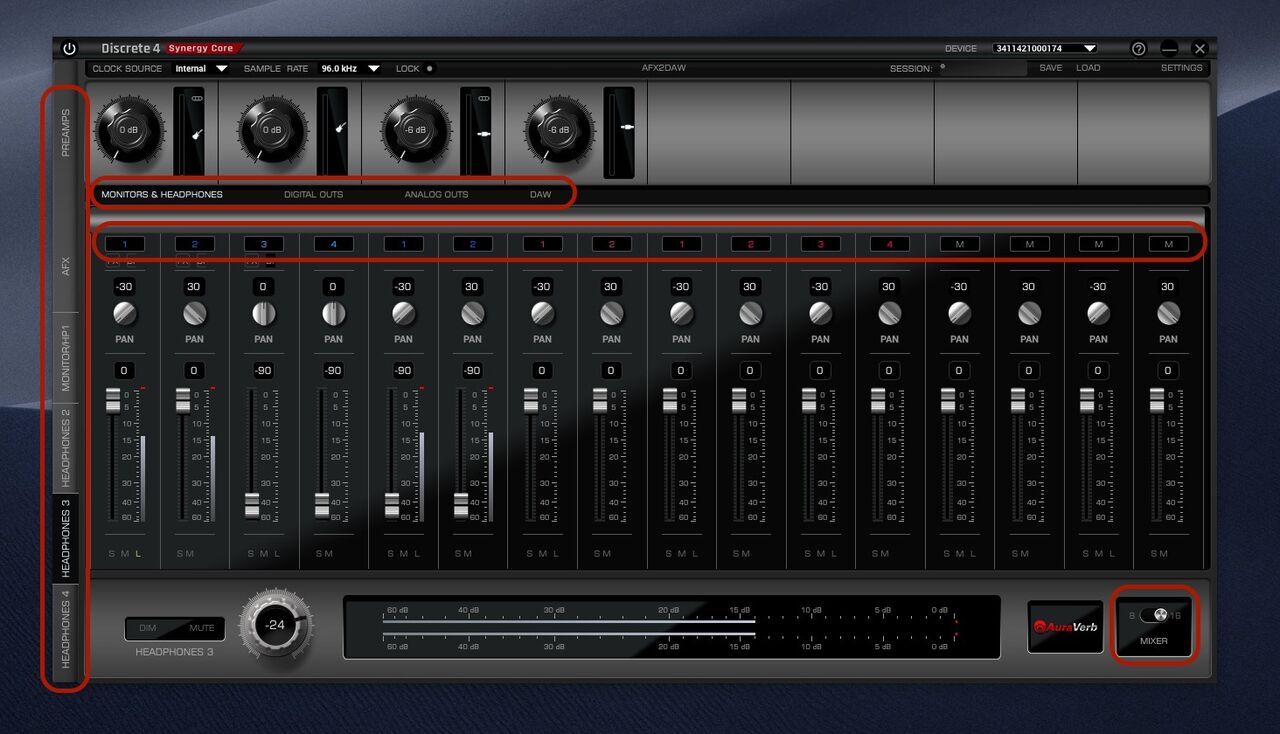Toggle the lit L link on first channel strip
The width and height of the screenshot is (1280, 734).
click(138, 553)
